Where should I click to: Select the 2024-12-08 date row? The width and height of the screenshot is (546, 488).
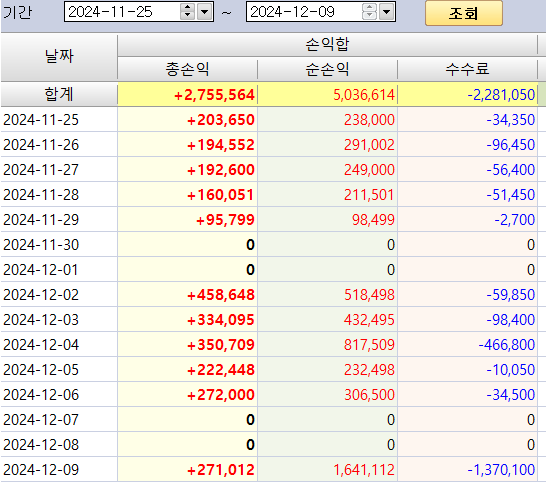59,445
